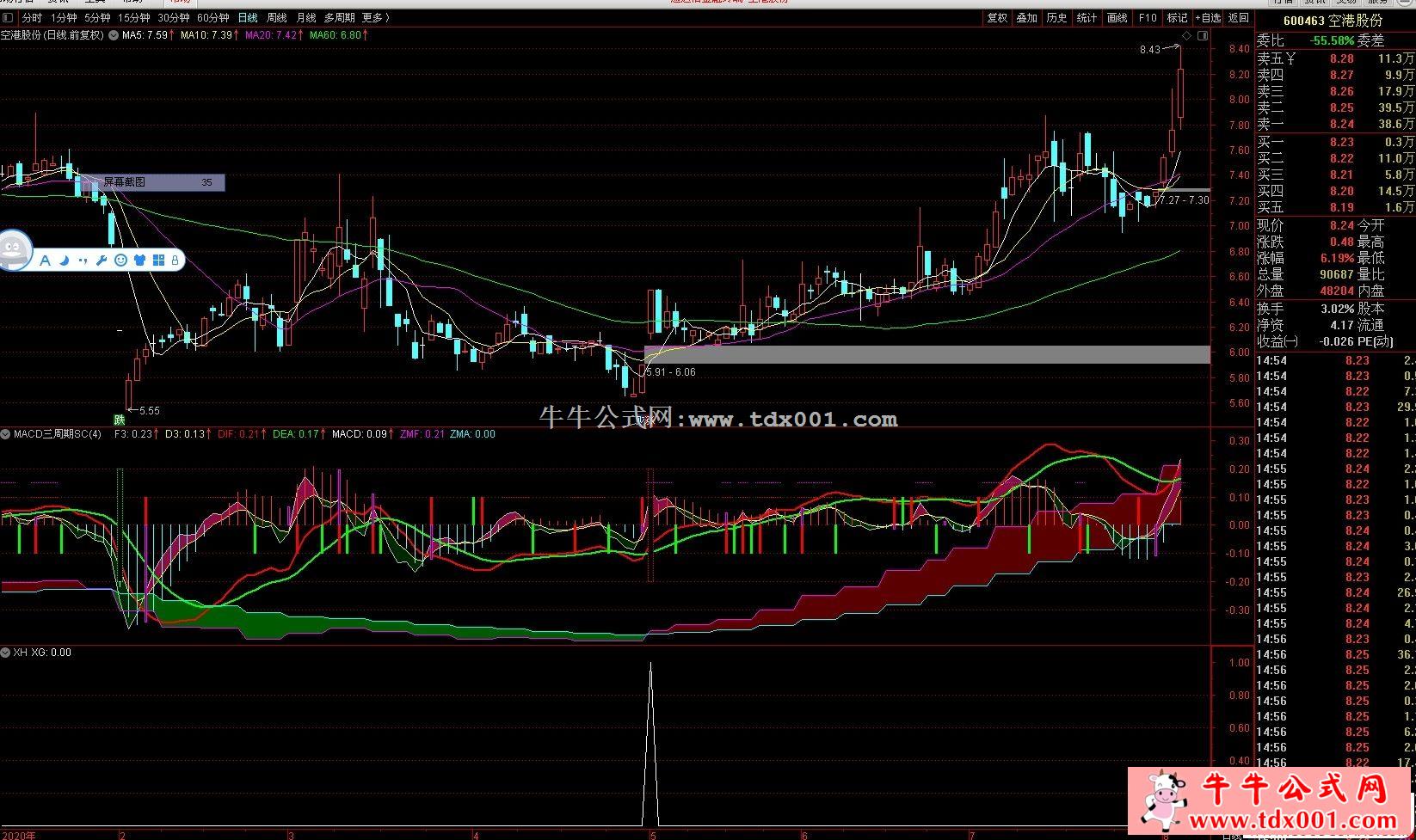The width and height of the screenshot is (1416, 840).
Task: Open the 多周期 multi-period view
Action: [x=340, y=17]
